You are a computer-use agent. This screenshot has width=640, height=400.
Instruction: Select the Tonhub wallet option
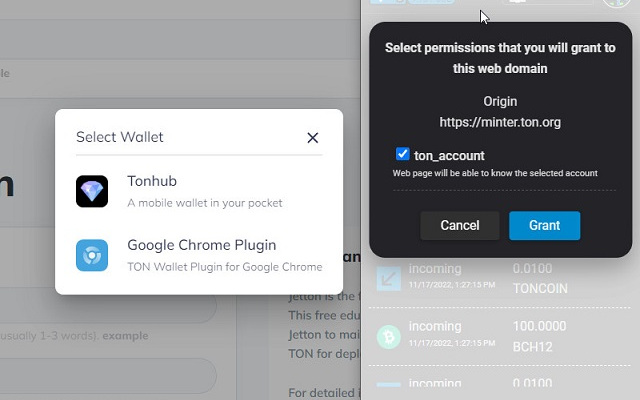point(204,190)
